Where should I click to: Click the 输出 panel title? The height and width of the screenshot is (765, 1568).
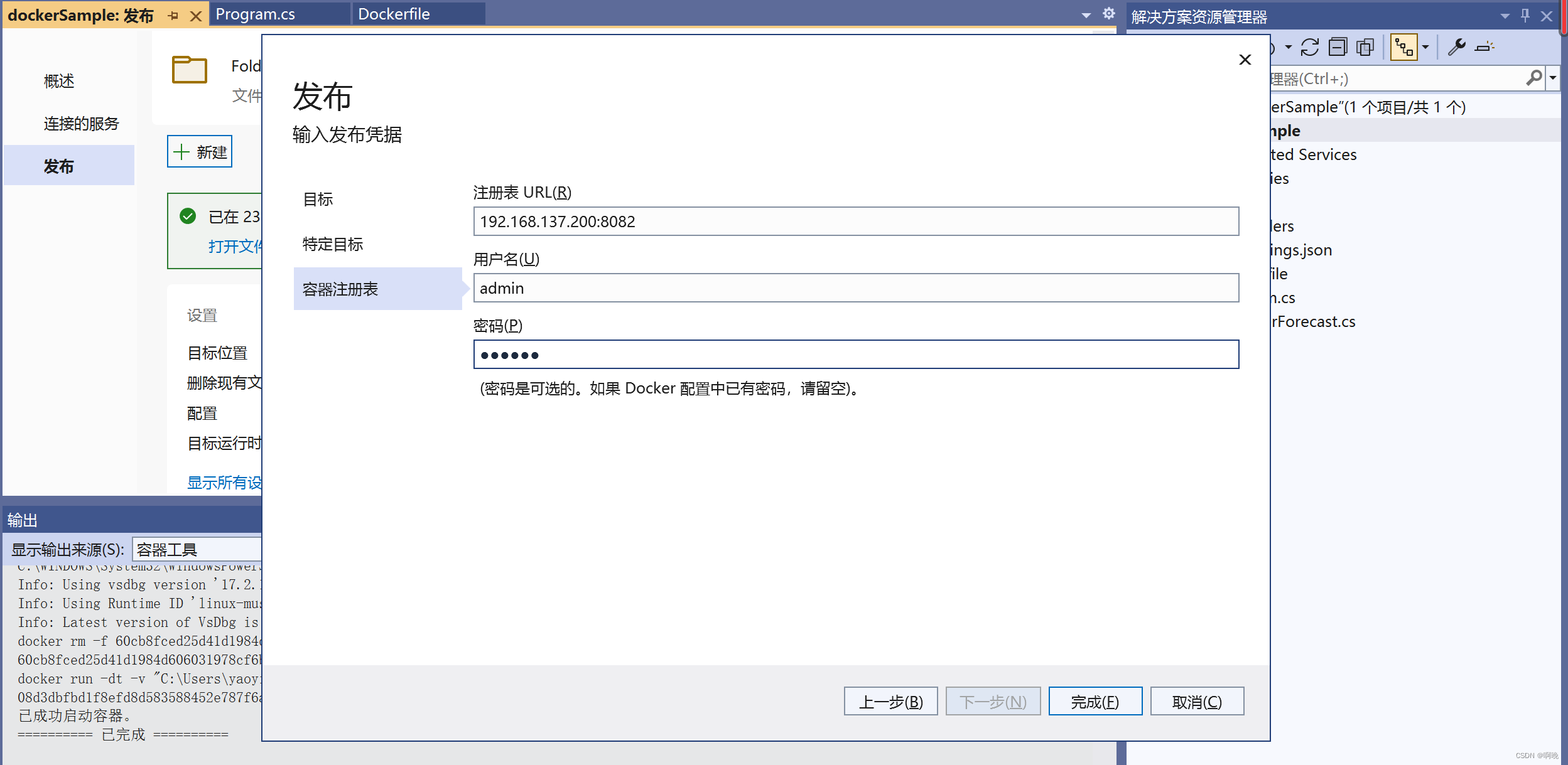23,520
